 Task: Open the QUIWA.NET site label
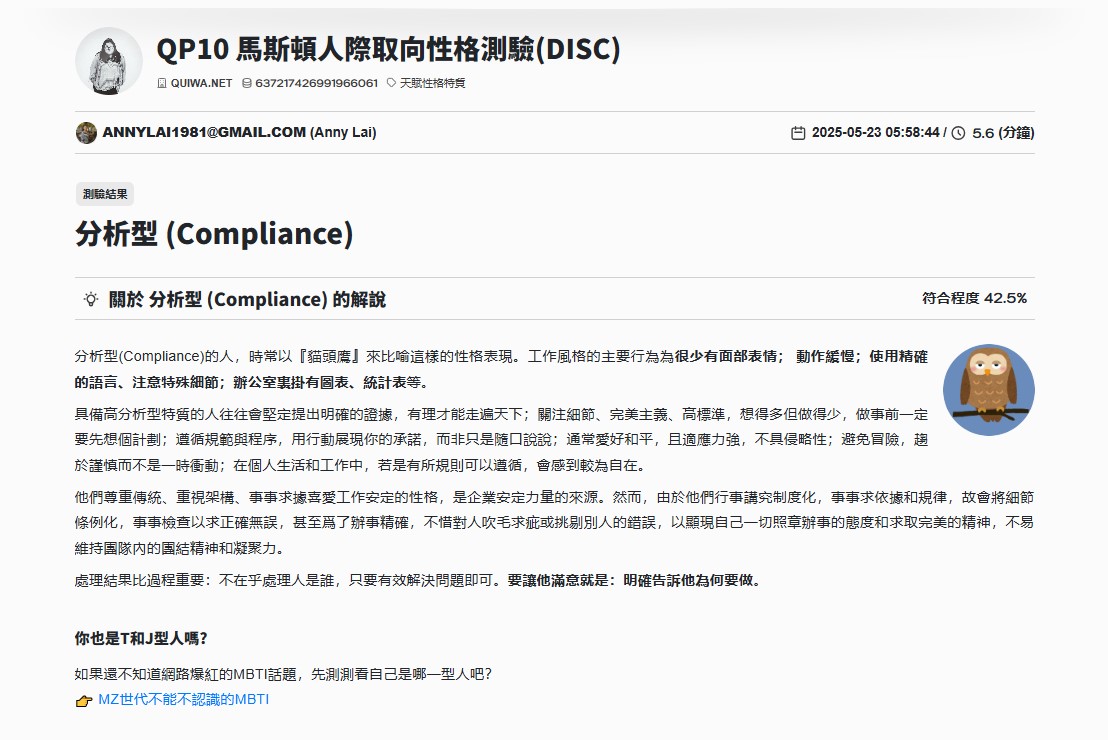[x=201, y=83]
